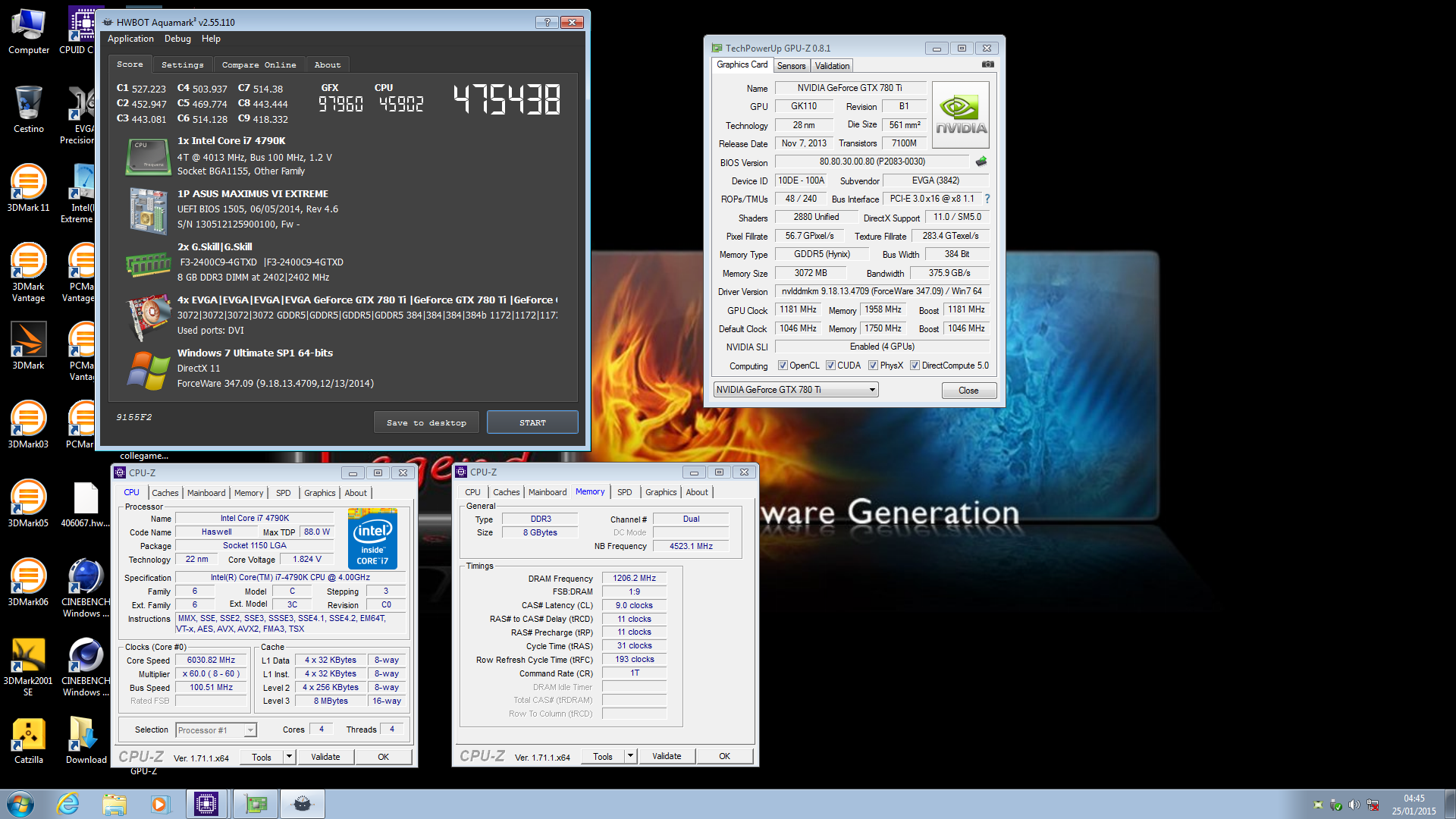
Task: Open the Cestino recycle bin icon
Action: pyautogui.click(x=29, y=110)
